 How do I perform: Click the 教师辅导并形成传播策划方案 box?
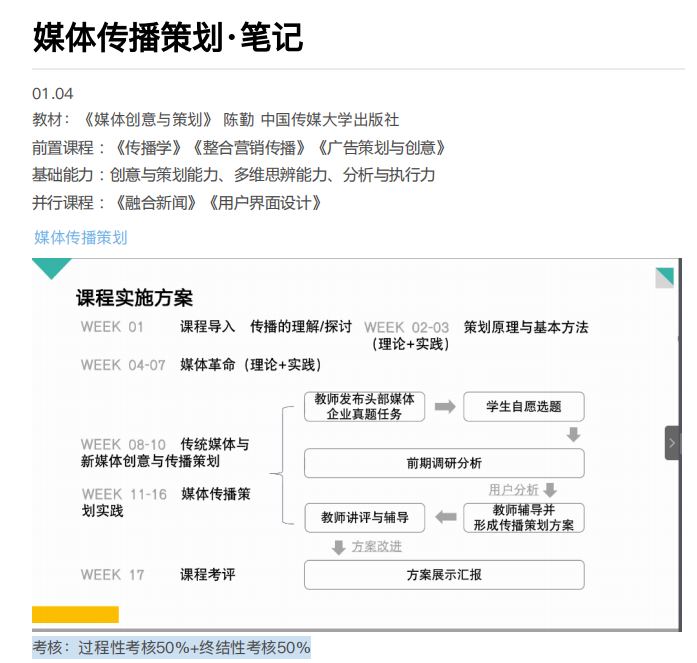pyautogui.click(x=524, y=517)
